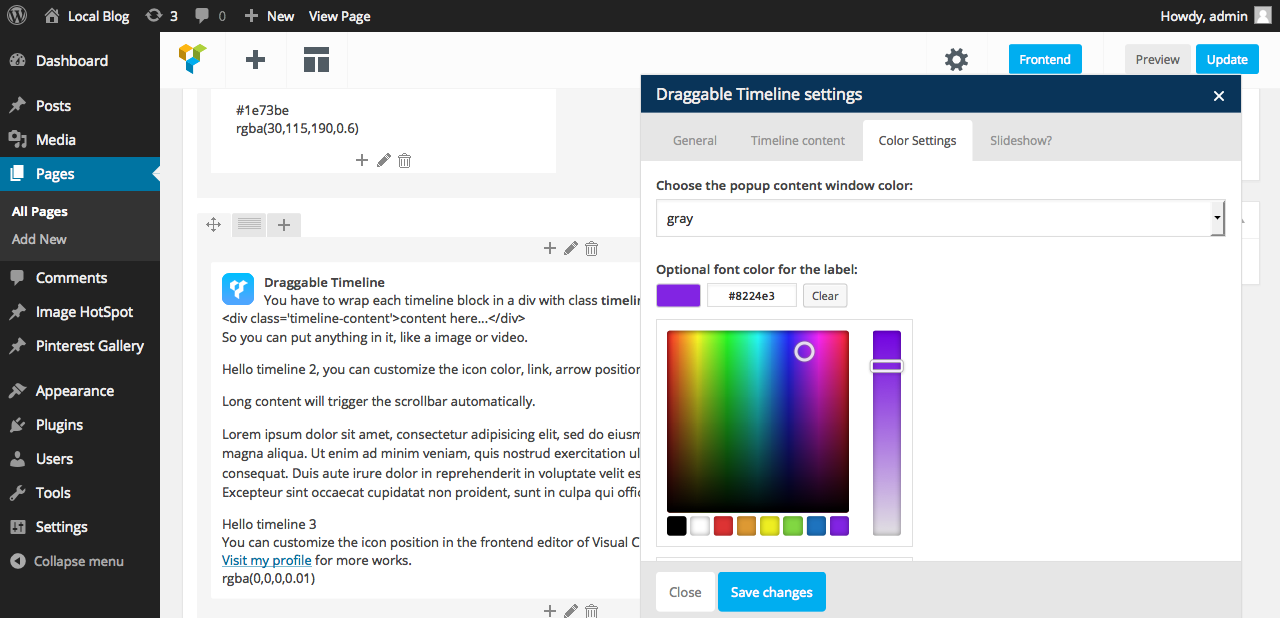1280x618 pixels.
Task: Click the hex color input field
Action: click(x=751, y=295)
